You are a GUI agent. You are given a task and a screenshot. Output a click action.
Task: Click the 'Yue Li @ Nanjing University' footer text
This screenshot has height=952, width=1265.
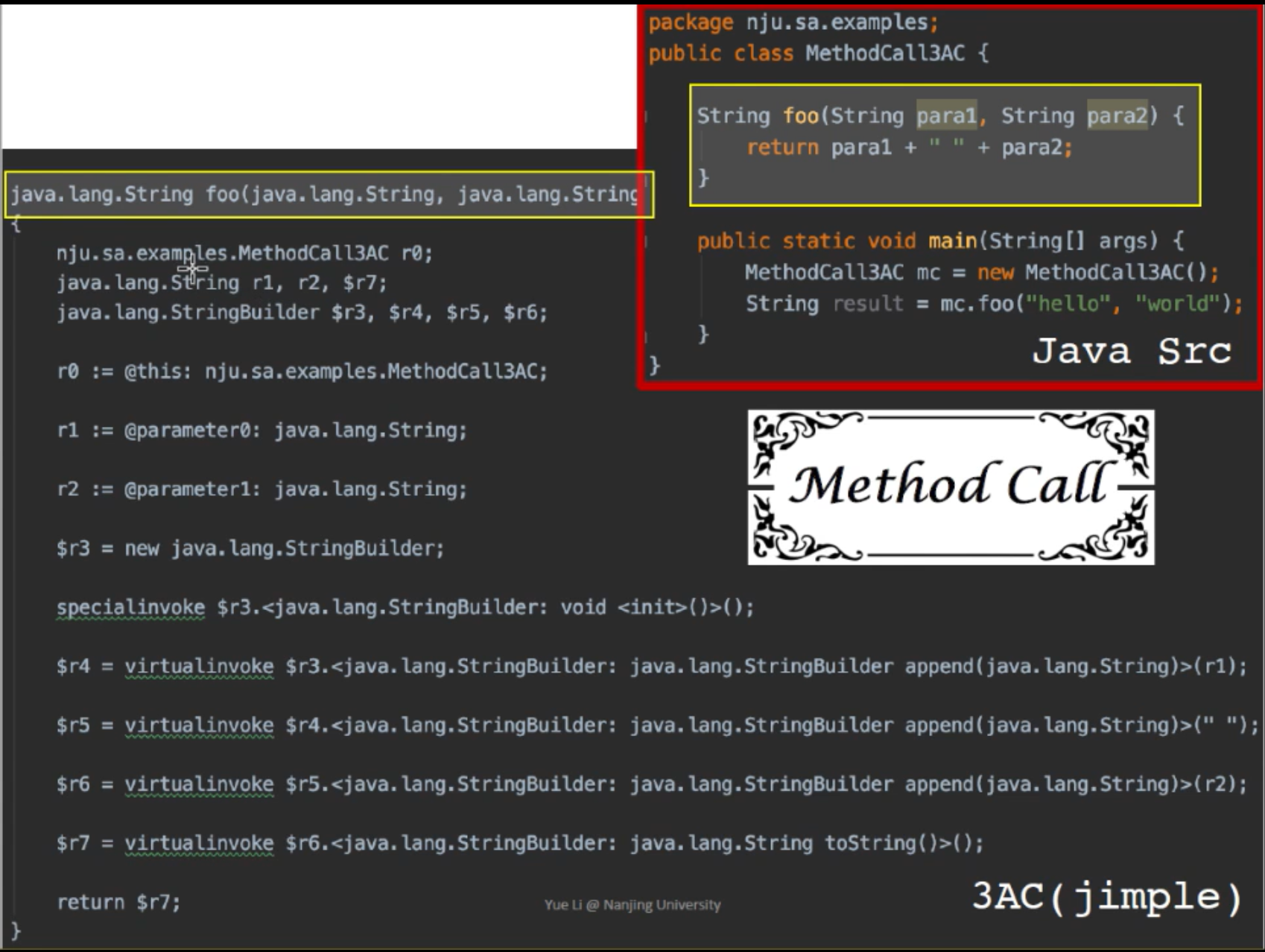[632, 904]
